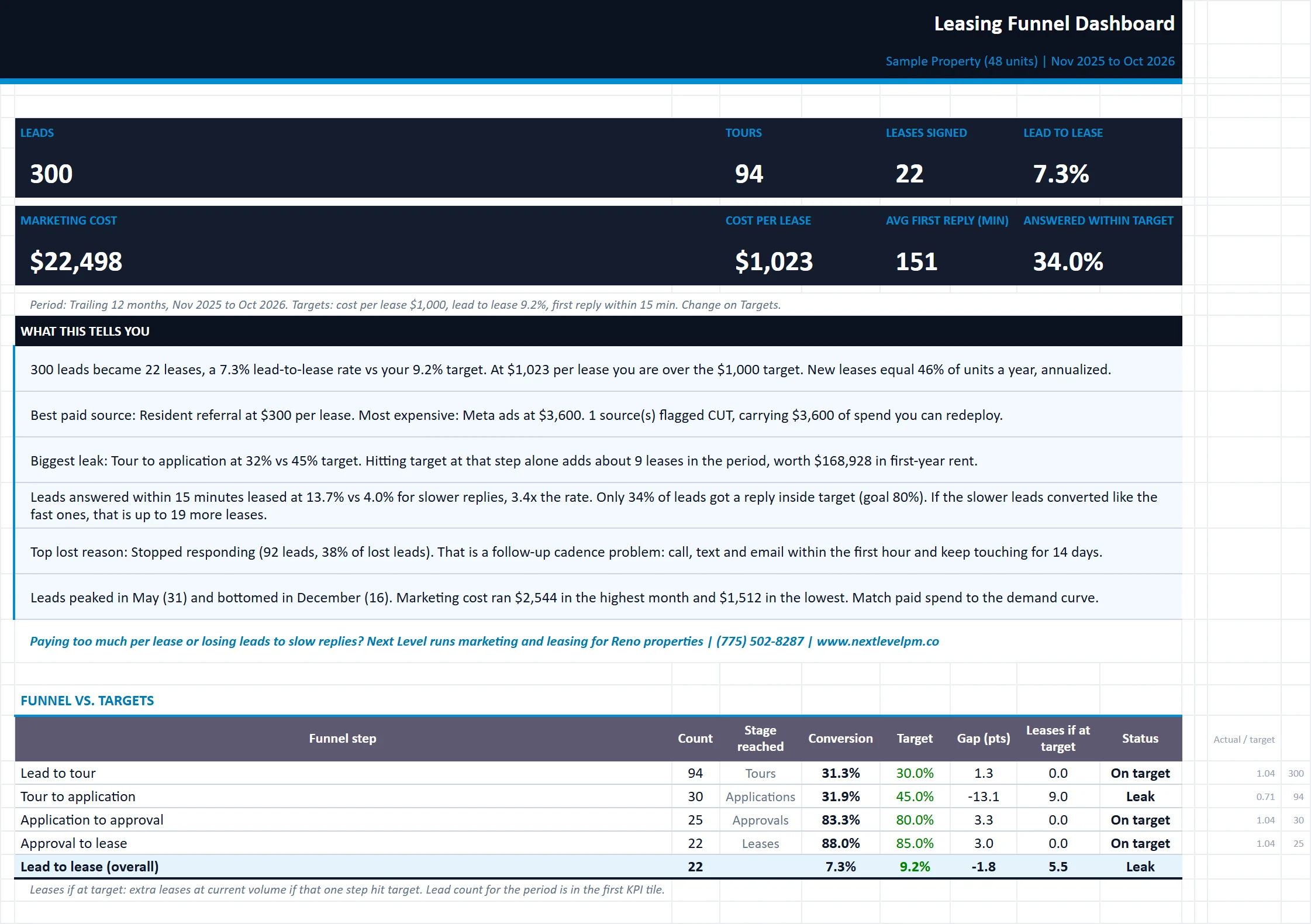Image resolution: width=1311 pixels, height=924 pixels.
Task: Select the Tours value 94
Action: [x=749, y=174]
